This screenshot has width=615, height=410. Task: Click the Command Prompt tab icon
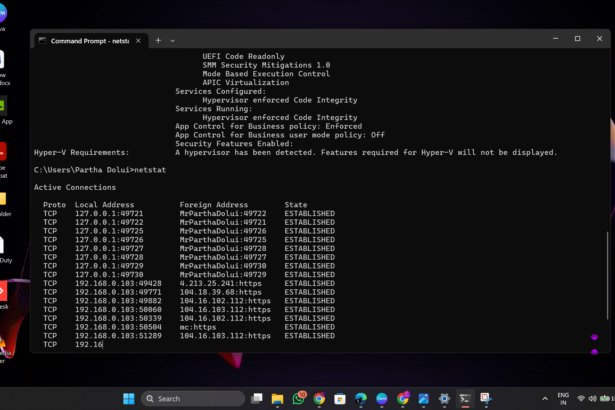[42, 40]
